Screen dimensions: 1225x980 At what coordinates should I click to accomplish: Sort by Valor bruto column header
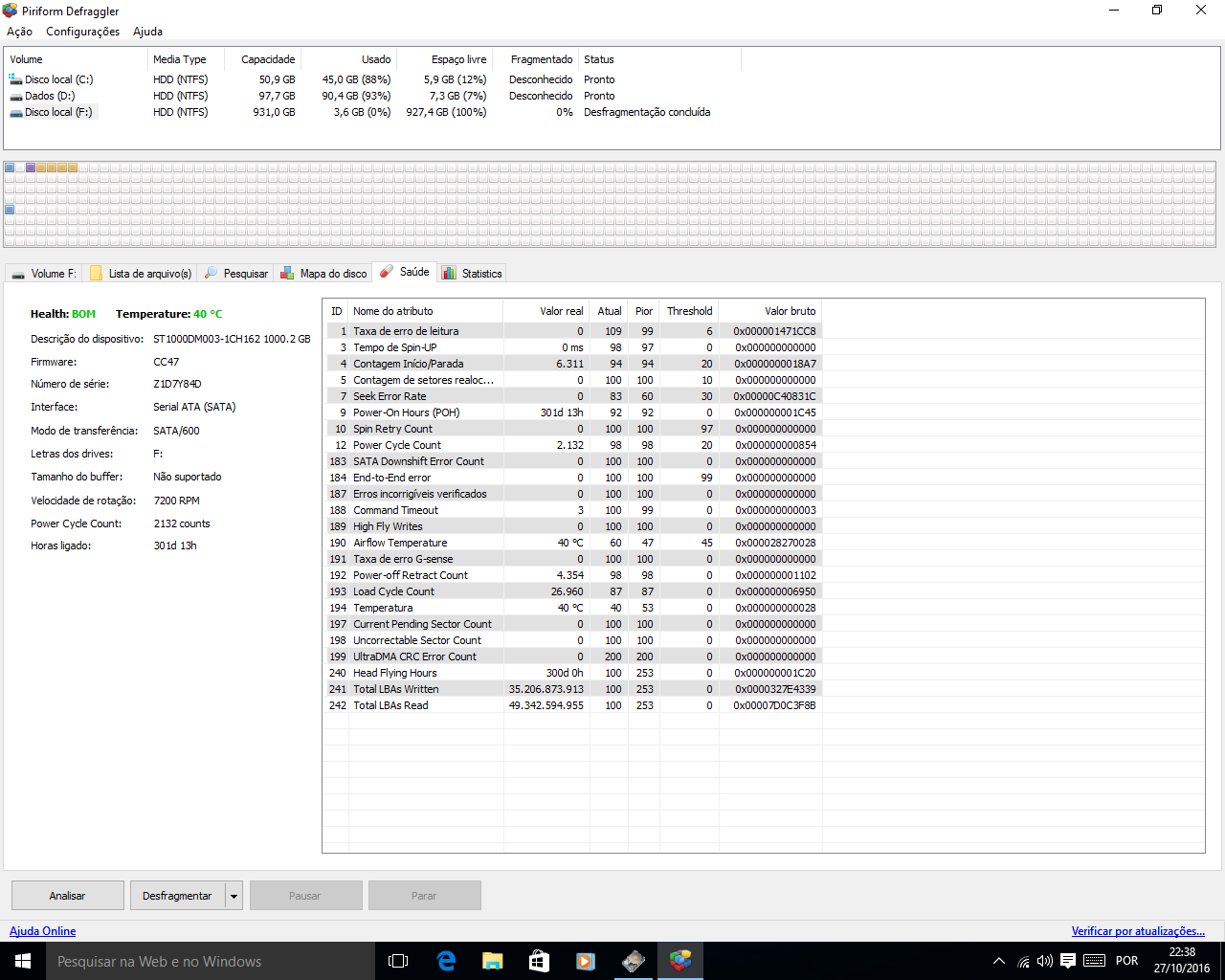769,311
